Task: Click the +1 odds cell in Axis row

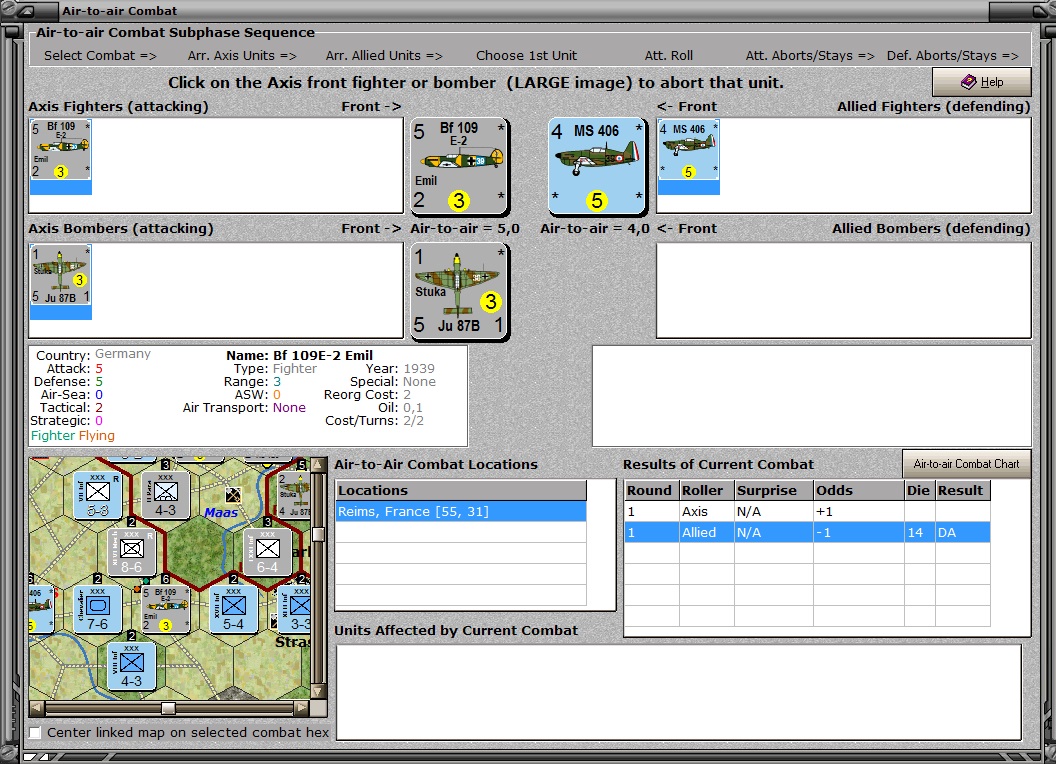Action: [858, 511]
